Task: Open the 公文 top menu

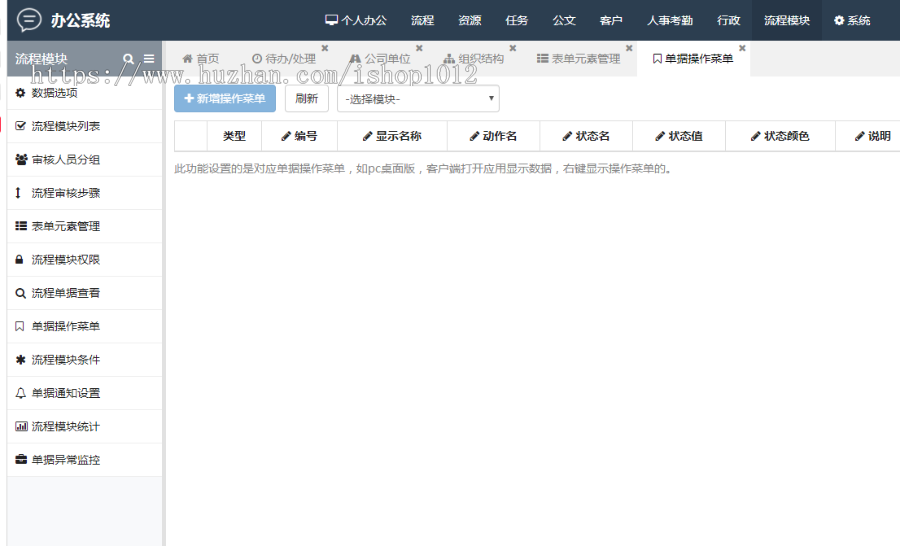Action: pos(564,20)
